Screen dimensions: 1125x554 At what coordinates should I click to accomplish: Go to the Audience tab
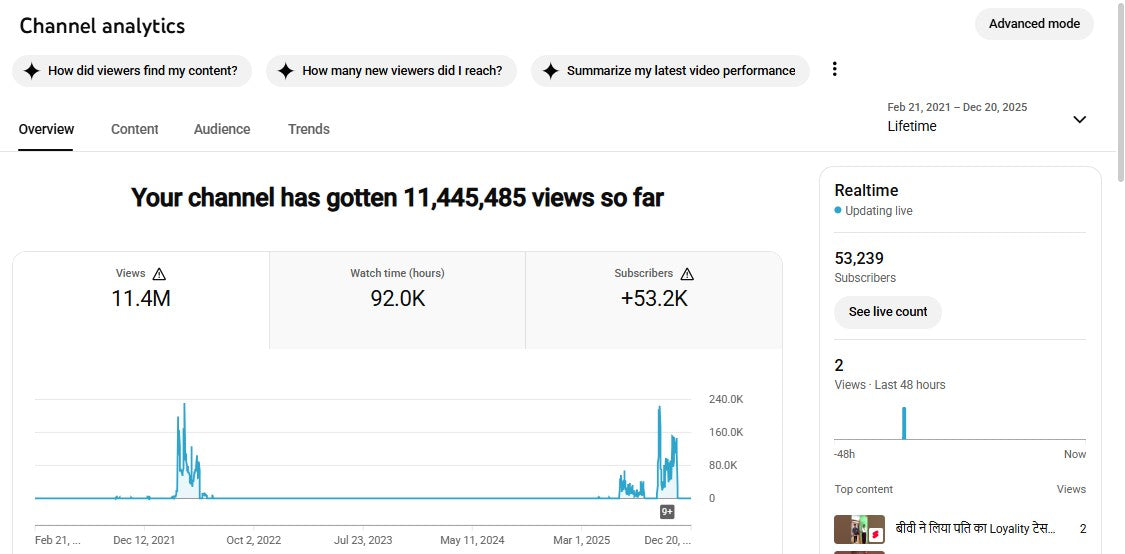222,129
